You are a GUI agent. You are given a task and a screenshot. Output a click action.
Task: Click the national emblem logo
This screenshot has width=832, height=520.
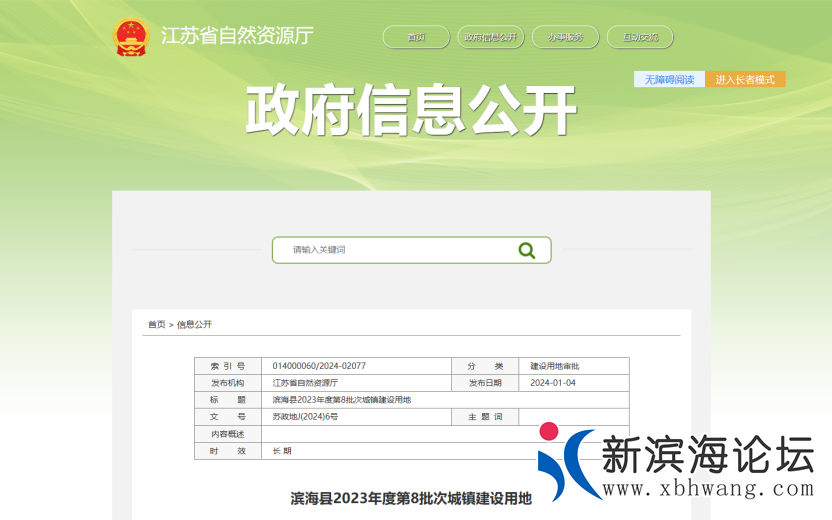tap(130, 37)
